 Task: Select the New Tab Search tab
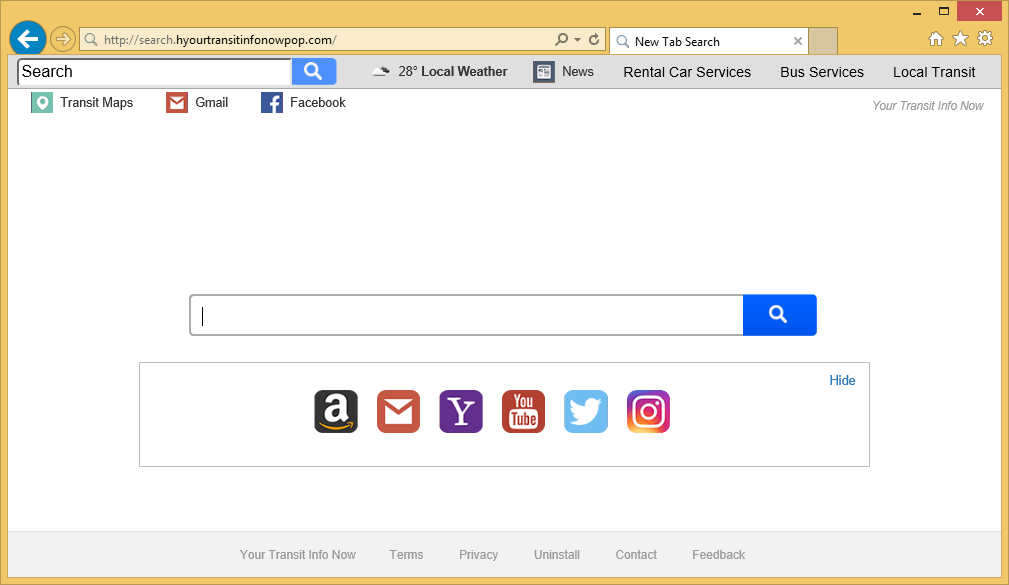[708, 41]
